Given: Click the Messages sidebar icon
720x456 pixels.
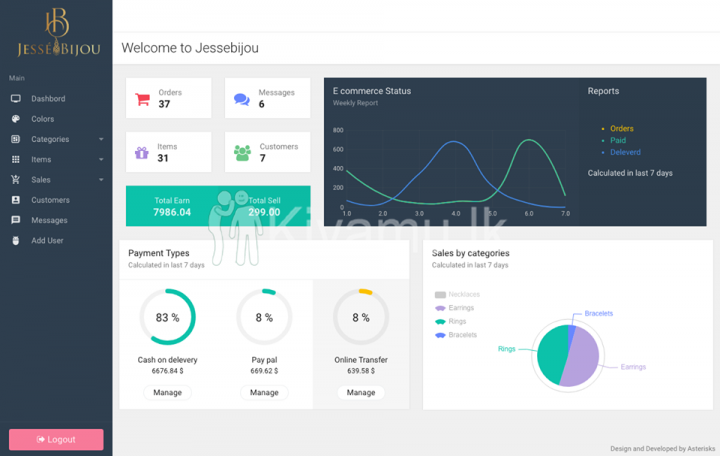Looking at the screenshot, I should coord(16,220).
